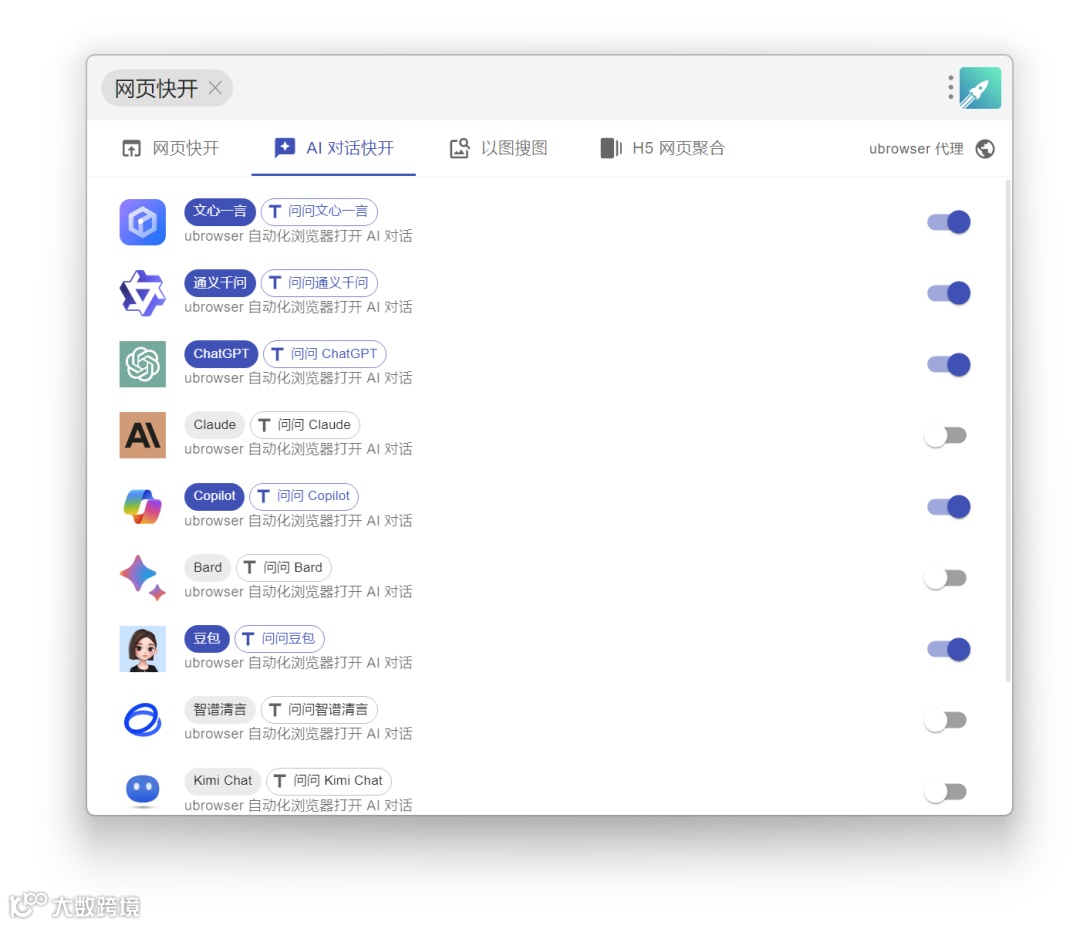Turn on the Bard switch
Viewport: 1080px width, 926px height.
(945, 578)
